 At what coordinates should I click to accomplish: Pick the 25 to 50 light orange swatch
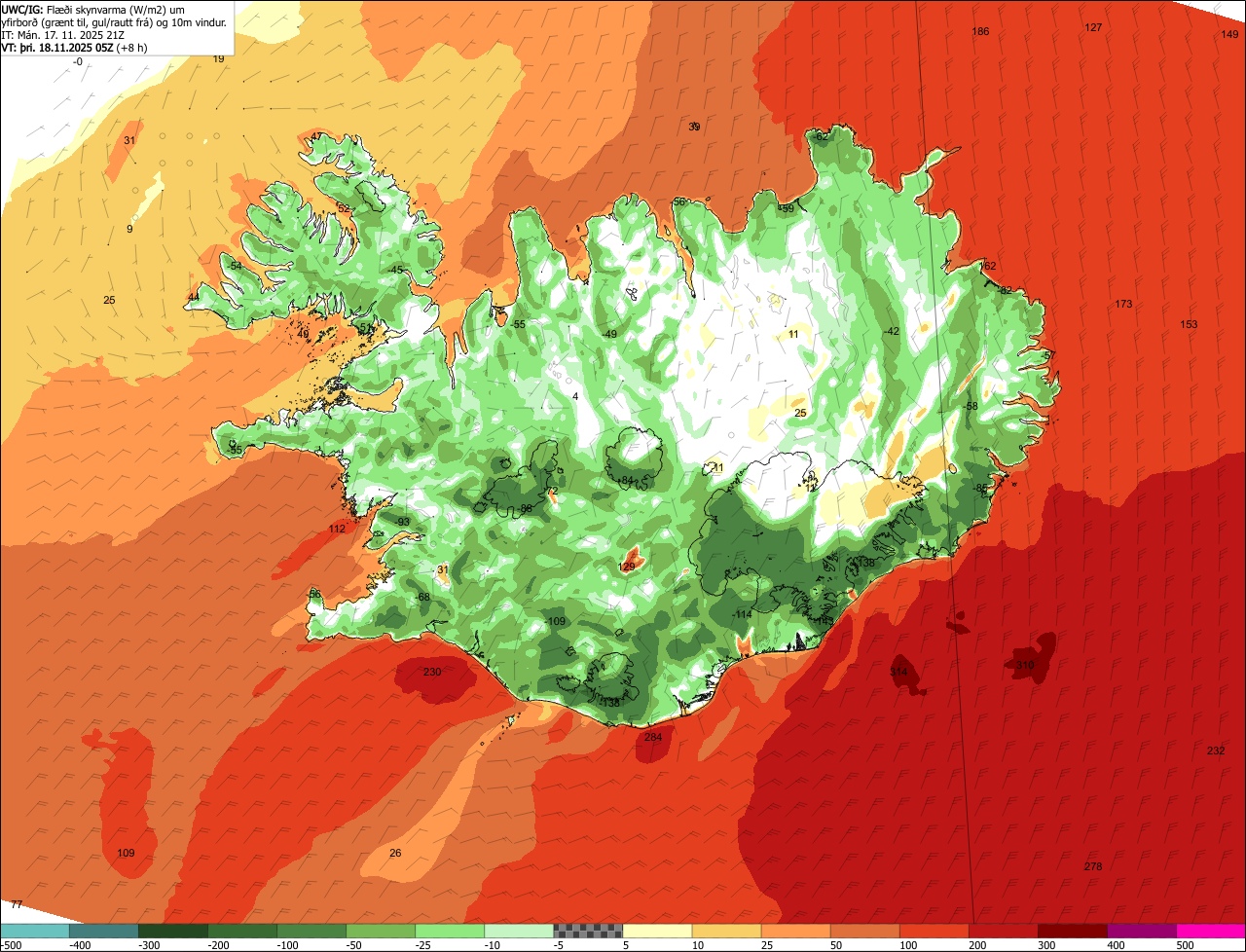pos(795,931)
